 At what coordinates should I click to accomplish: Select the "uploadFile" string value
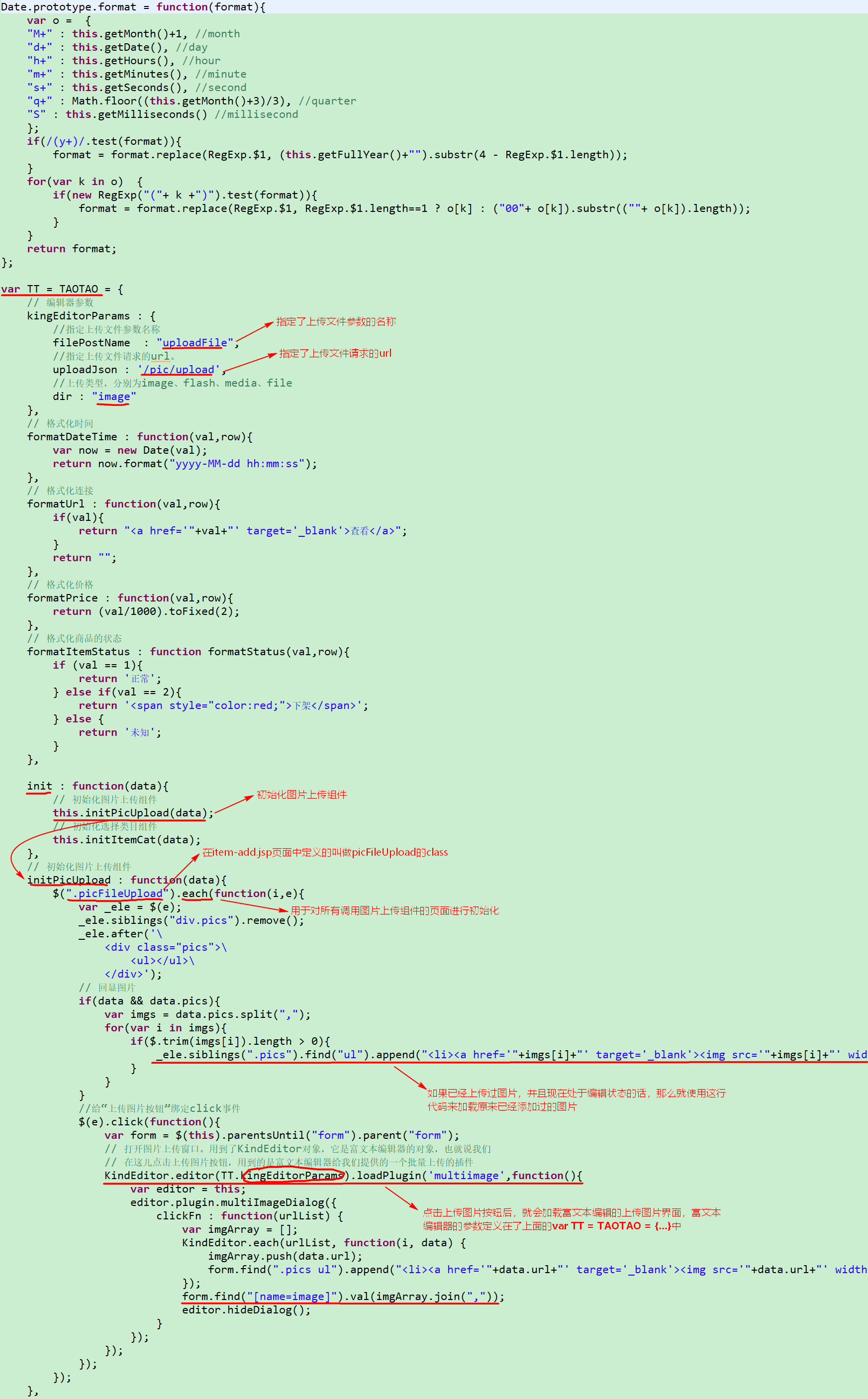click(x=194, y=343)
